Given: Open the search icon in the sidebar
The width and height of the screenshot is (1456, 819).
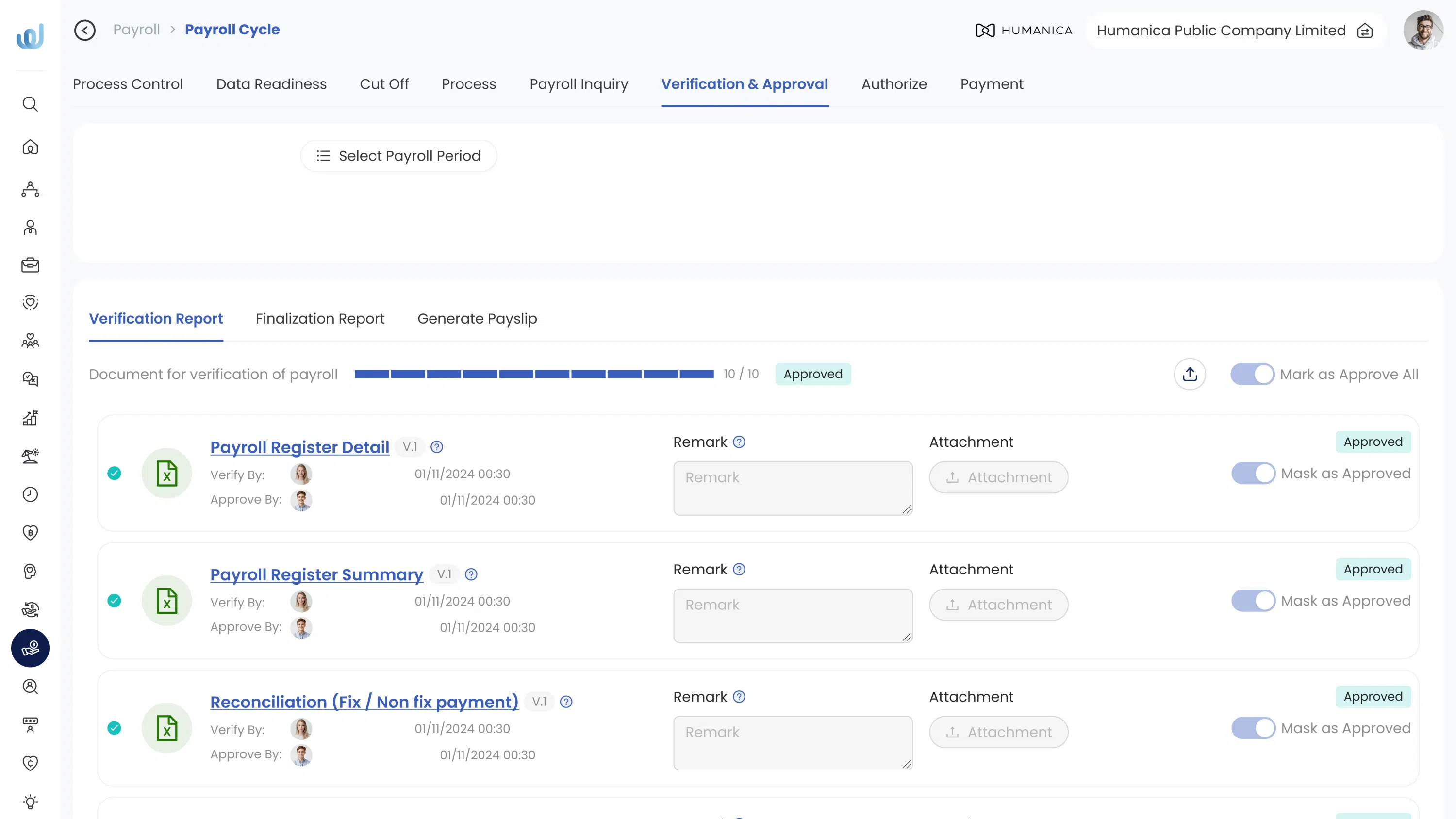Looking at the screenshot, I should pyautogui.click(x=30, y=104).
